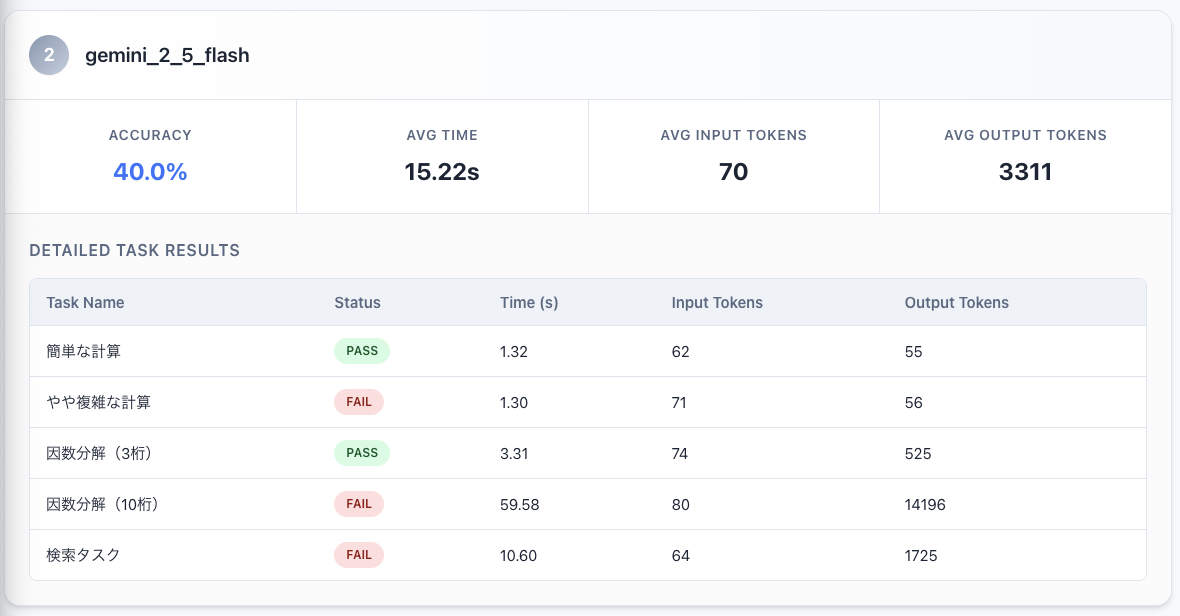
Task: Click FAIL badge for 因数分解（10桁）
Action: pyautogui.click(x=358, y=504)
